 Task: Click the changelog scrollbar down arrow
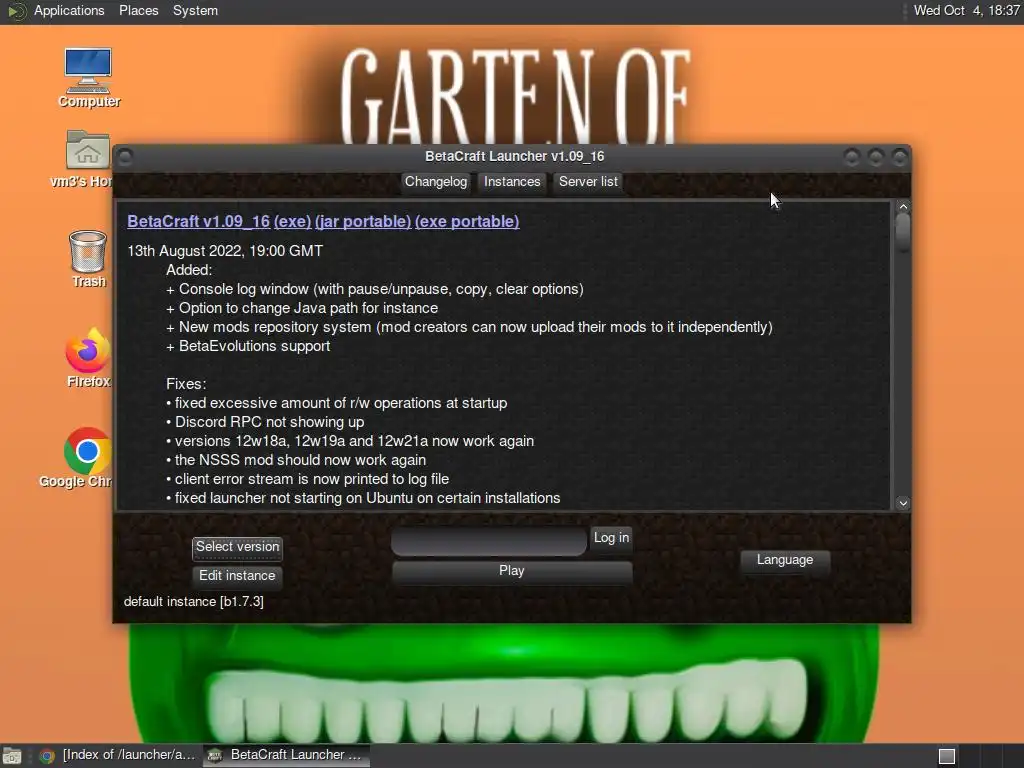coord(903,503)
